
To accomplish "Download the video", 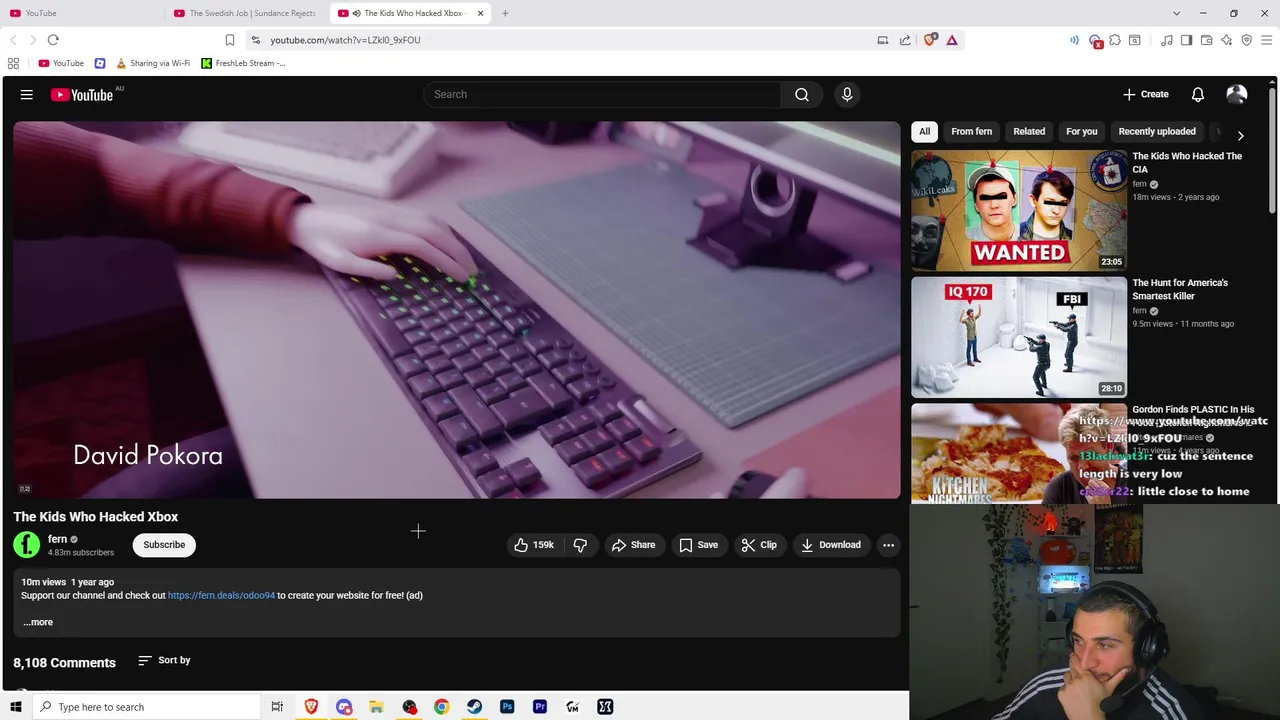I will coord(831,545).
